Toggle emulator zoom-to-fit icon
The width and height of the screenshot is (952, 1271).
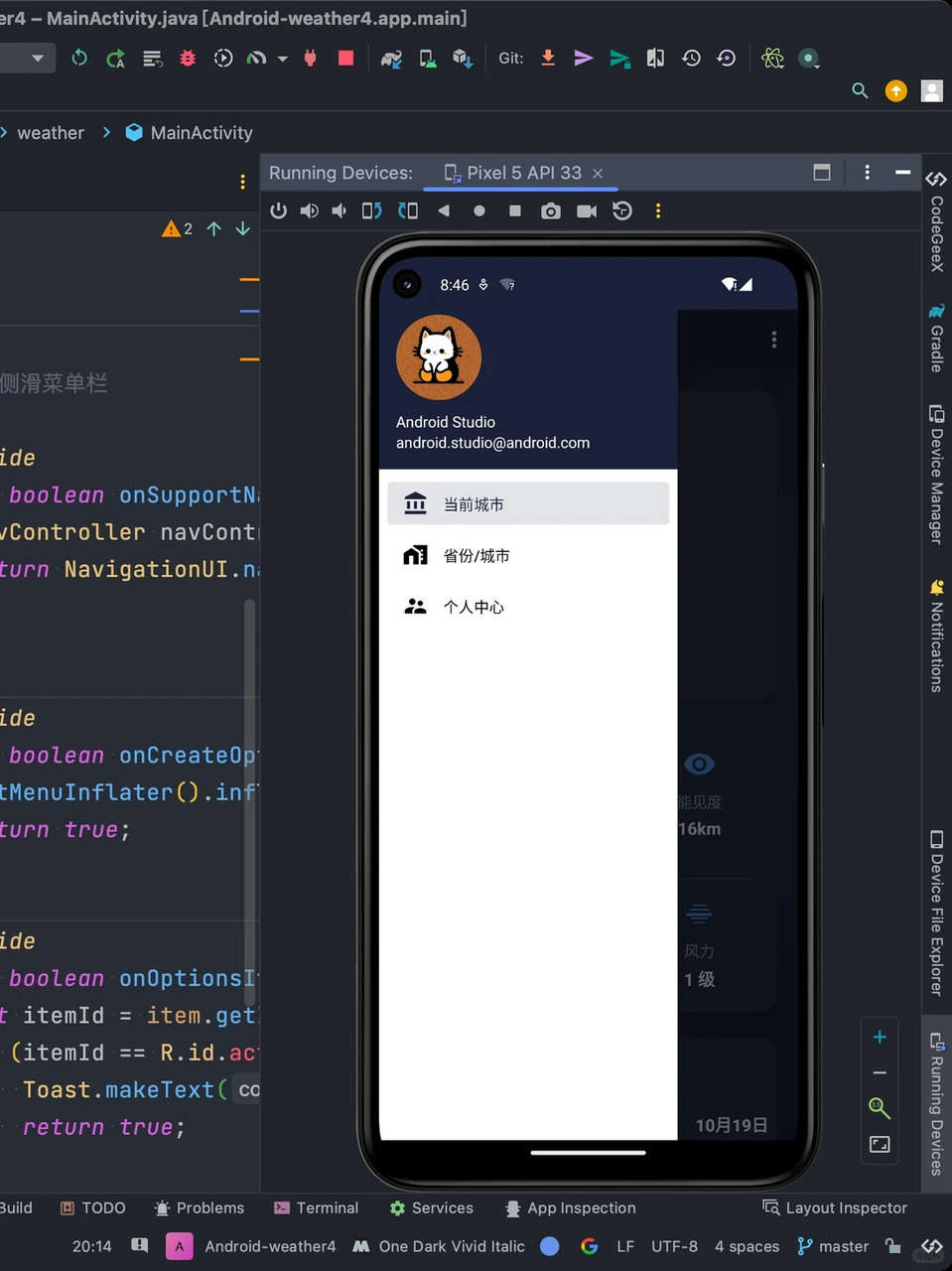click(x=880, y=1144)
